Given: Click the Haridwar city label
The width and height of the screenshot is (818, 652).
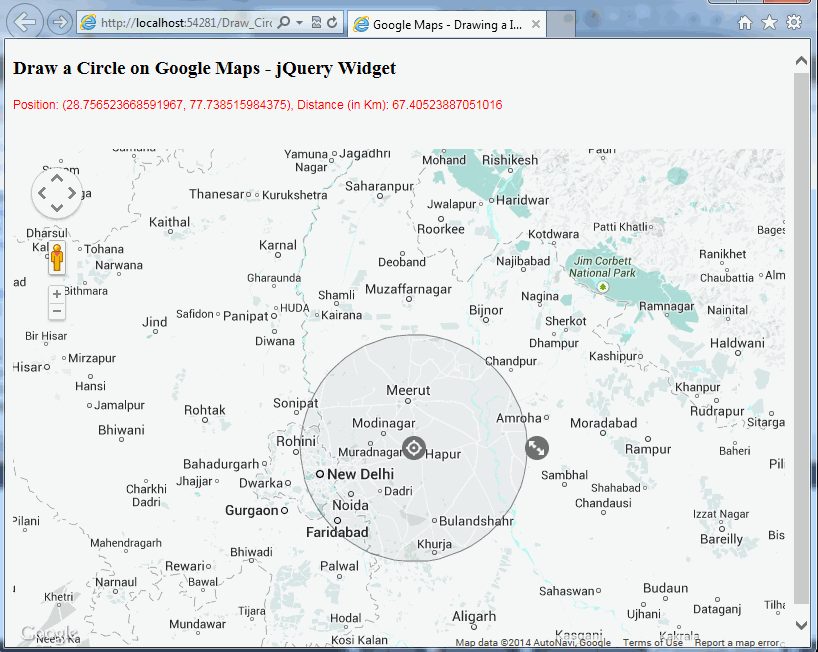Looking at the screenshot, I should 522,200.
